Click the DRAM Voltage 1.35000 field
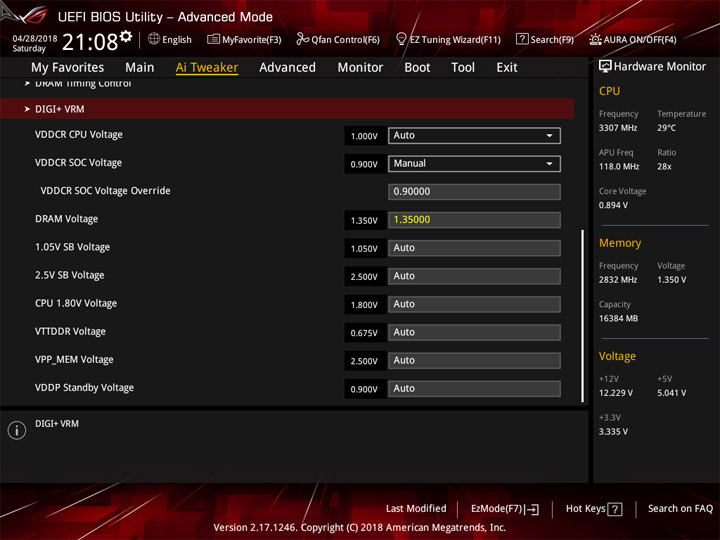Viewport: 720px width, 540px height. tap(474, 219)
